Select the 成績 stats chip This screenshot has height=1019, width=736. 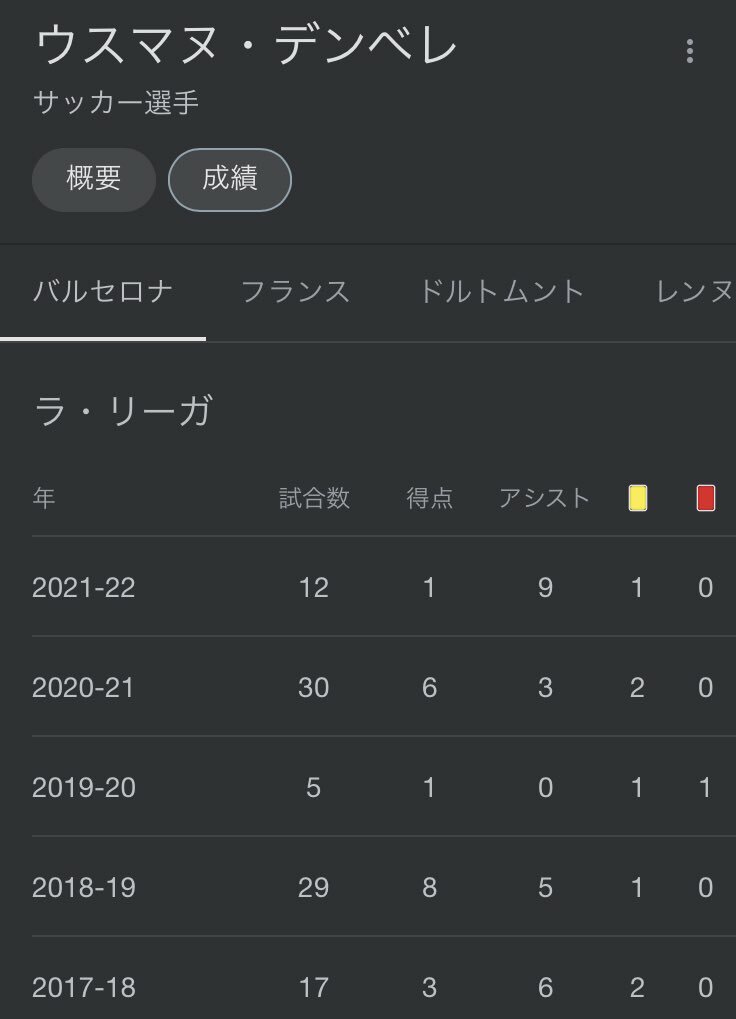229,179
